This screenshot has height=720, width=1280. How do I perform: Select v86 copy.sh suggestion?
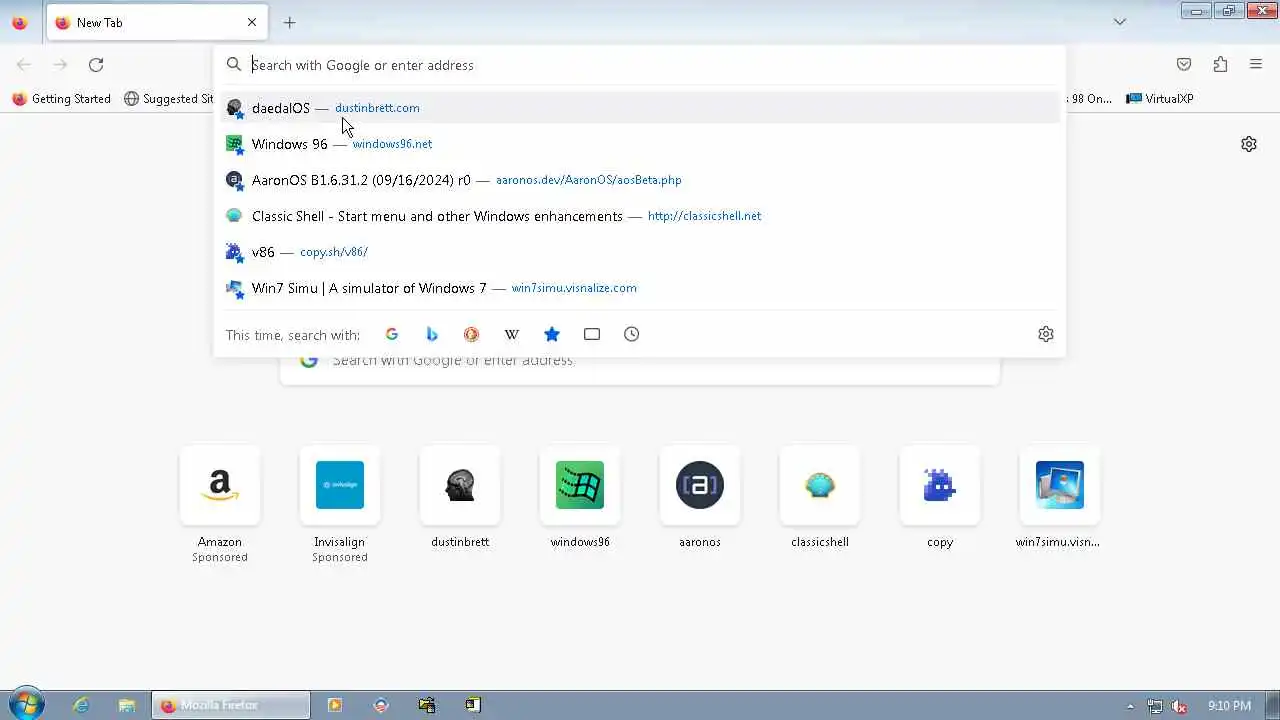pos(640,252)
